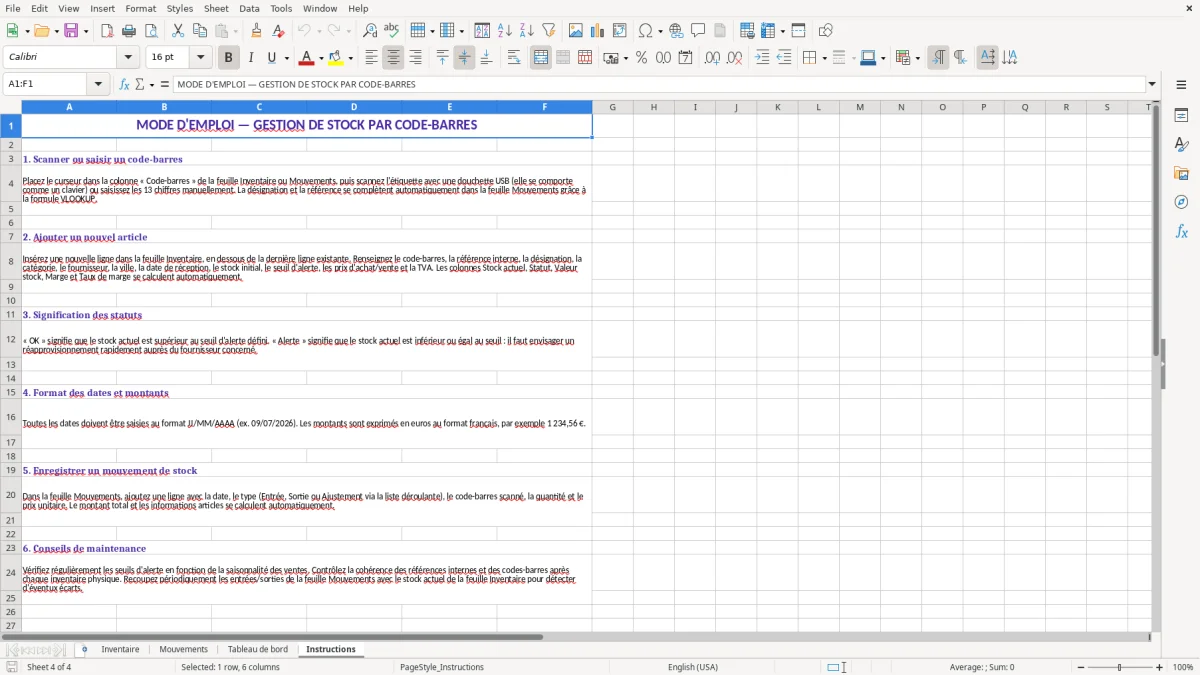Format as percent

click(x=642, y=58)
